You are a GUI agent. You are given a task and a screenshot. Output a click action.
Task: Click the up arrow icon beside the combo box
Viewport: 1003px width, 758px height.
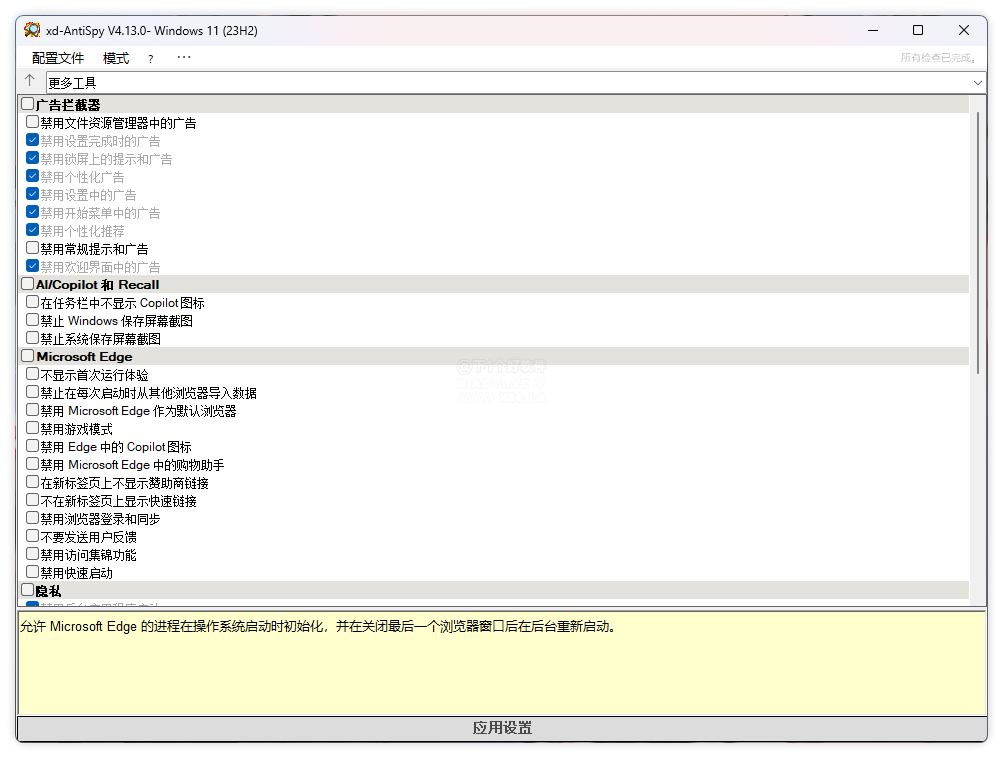[x=29, y=81]
